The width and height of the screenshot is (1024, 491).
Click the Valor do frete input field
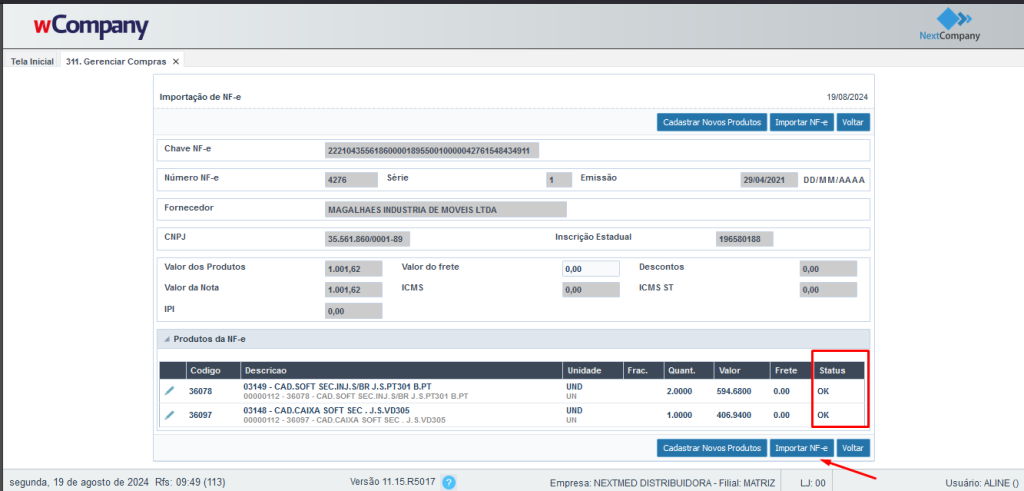coord(590,269)
